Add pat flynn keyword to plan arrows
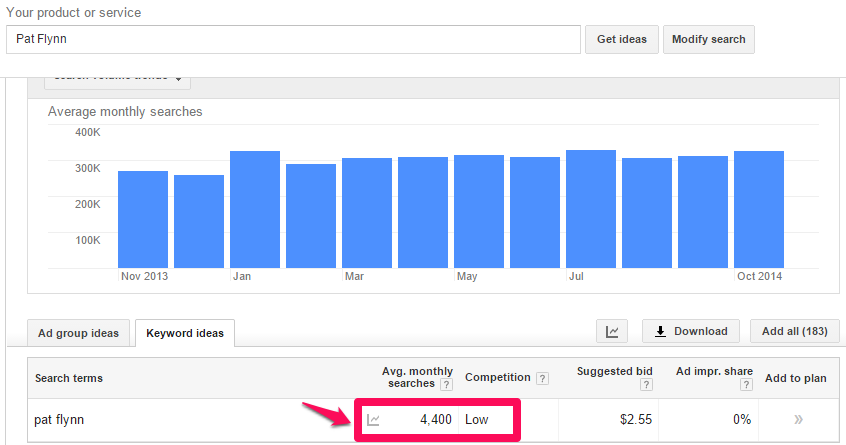Image resolution: width=846 pixels, height=445 pixels. 799,420
